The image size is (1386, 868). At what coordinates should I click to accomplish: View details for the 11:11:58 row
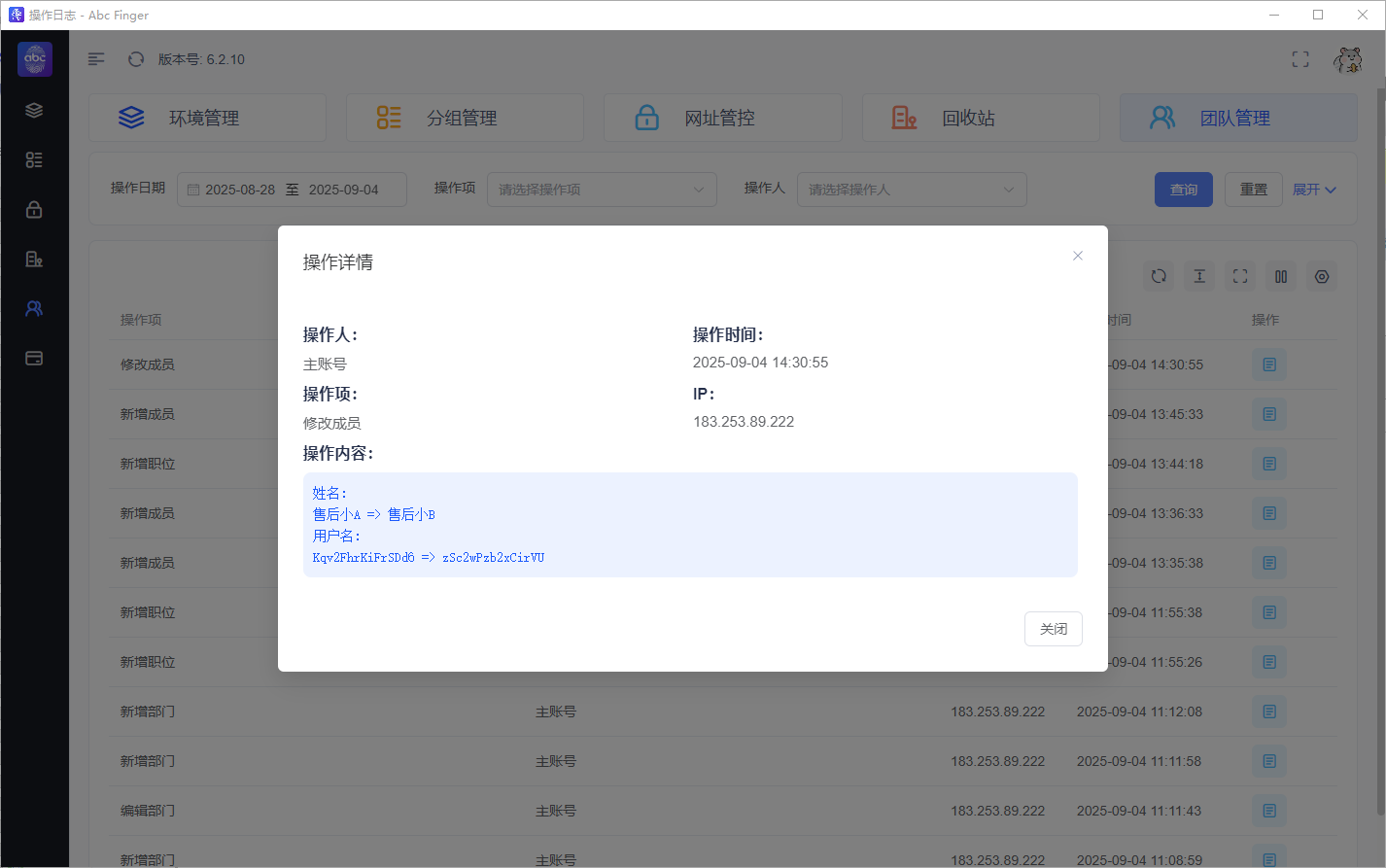1269,761
